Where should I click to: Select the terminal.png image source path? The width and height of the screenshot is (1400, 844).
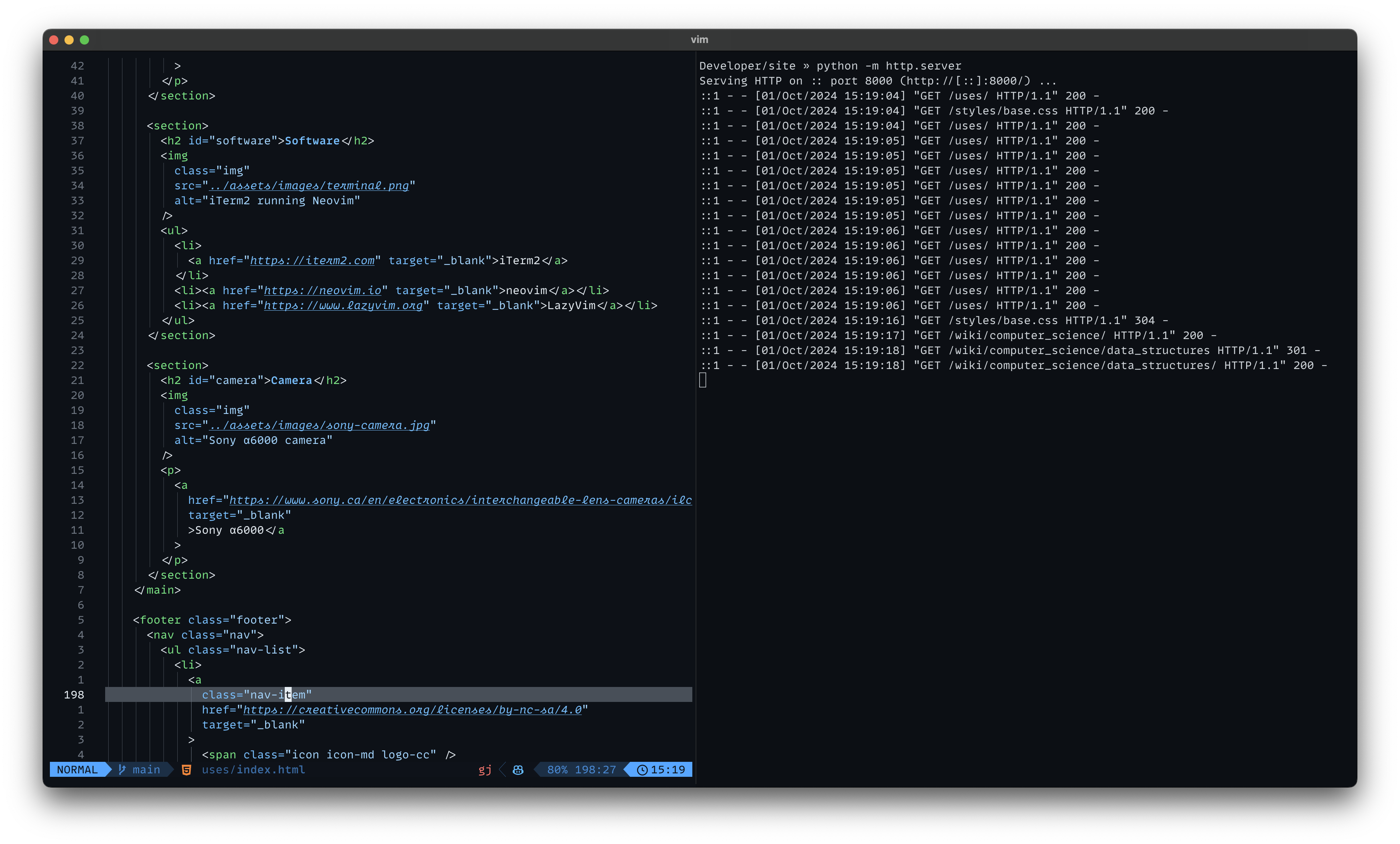310,185
